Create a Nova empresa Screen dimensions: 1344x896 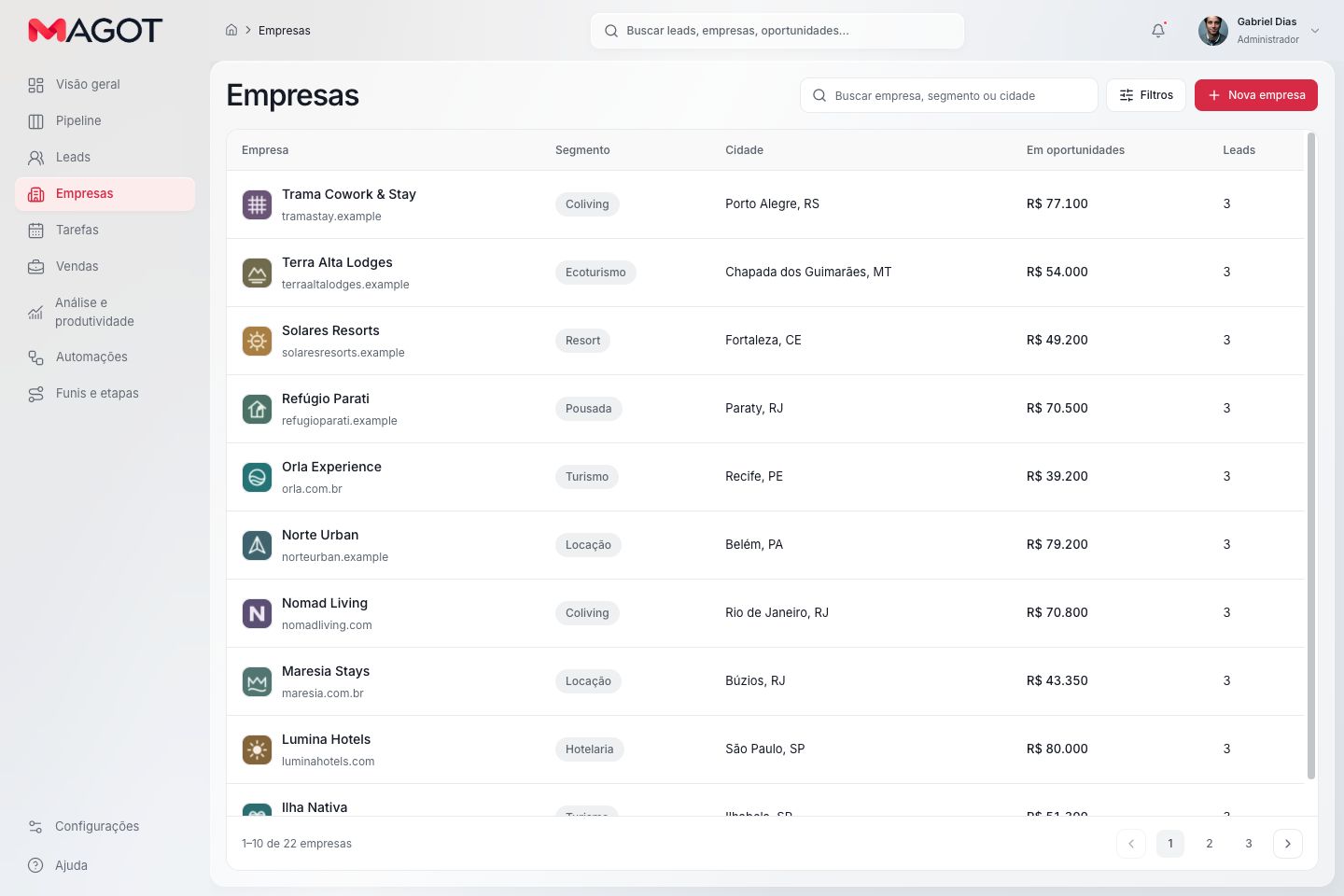tap(1256, 95)
